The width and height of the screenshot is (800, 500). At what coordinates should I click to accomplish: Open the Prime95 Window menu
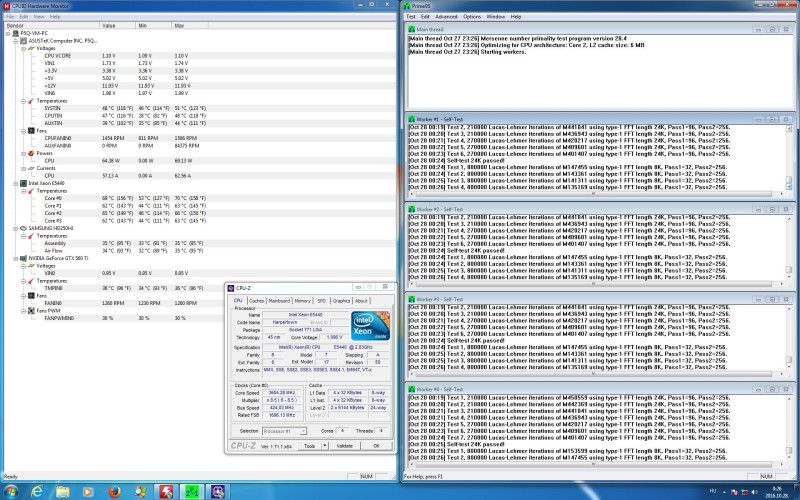tap(495, 17)
